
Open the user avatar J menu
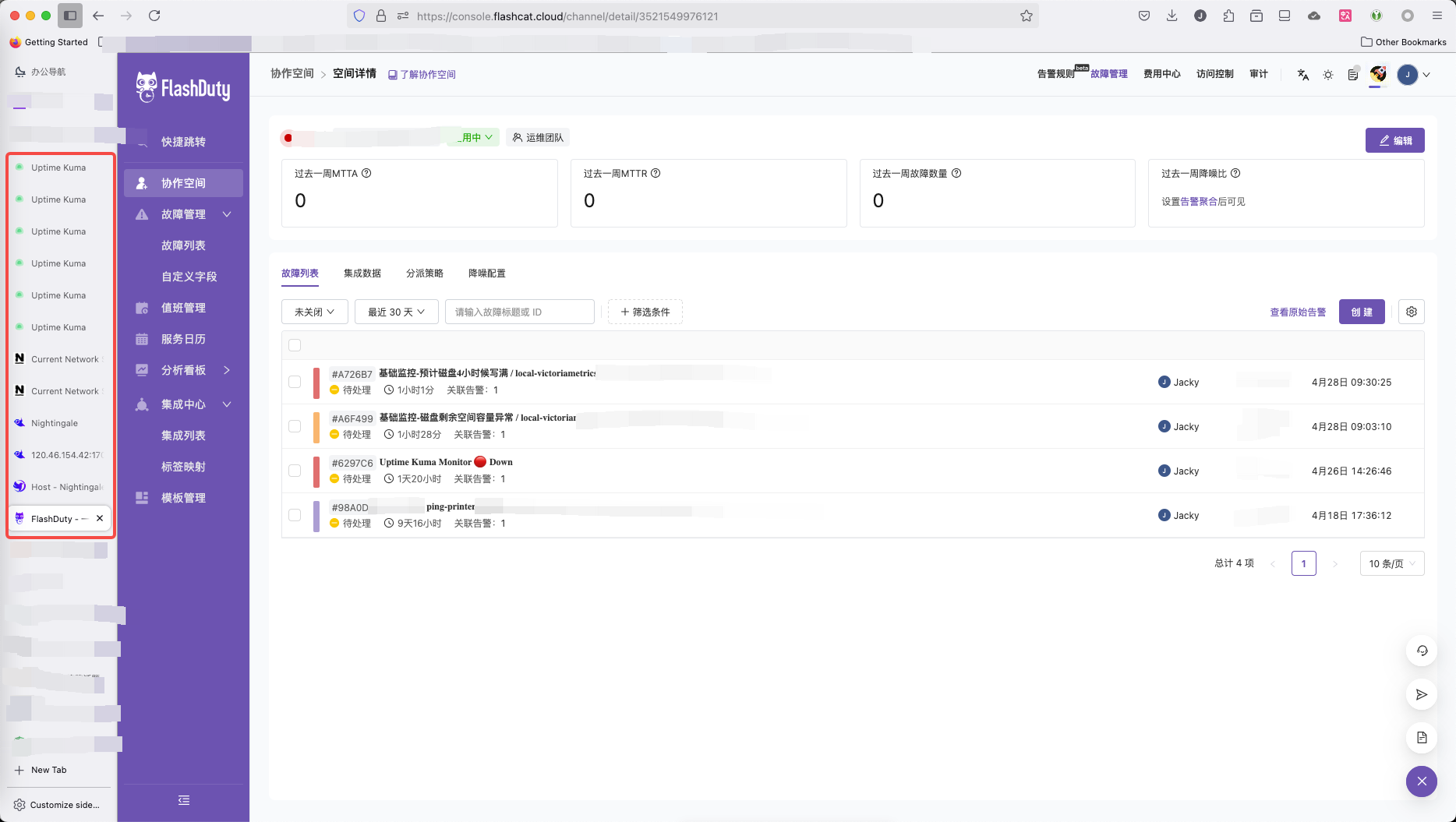click(1407, 75)
